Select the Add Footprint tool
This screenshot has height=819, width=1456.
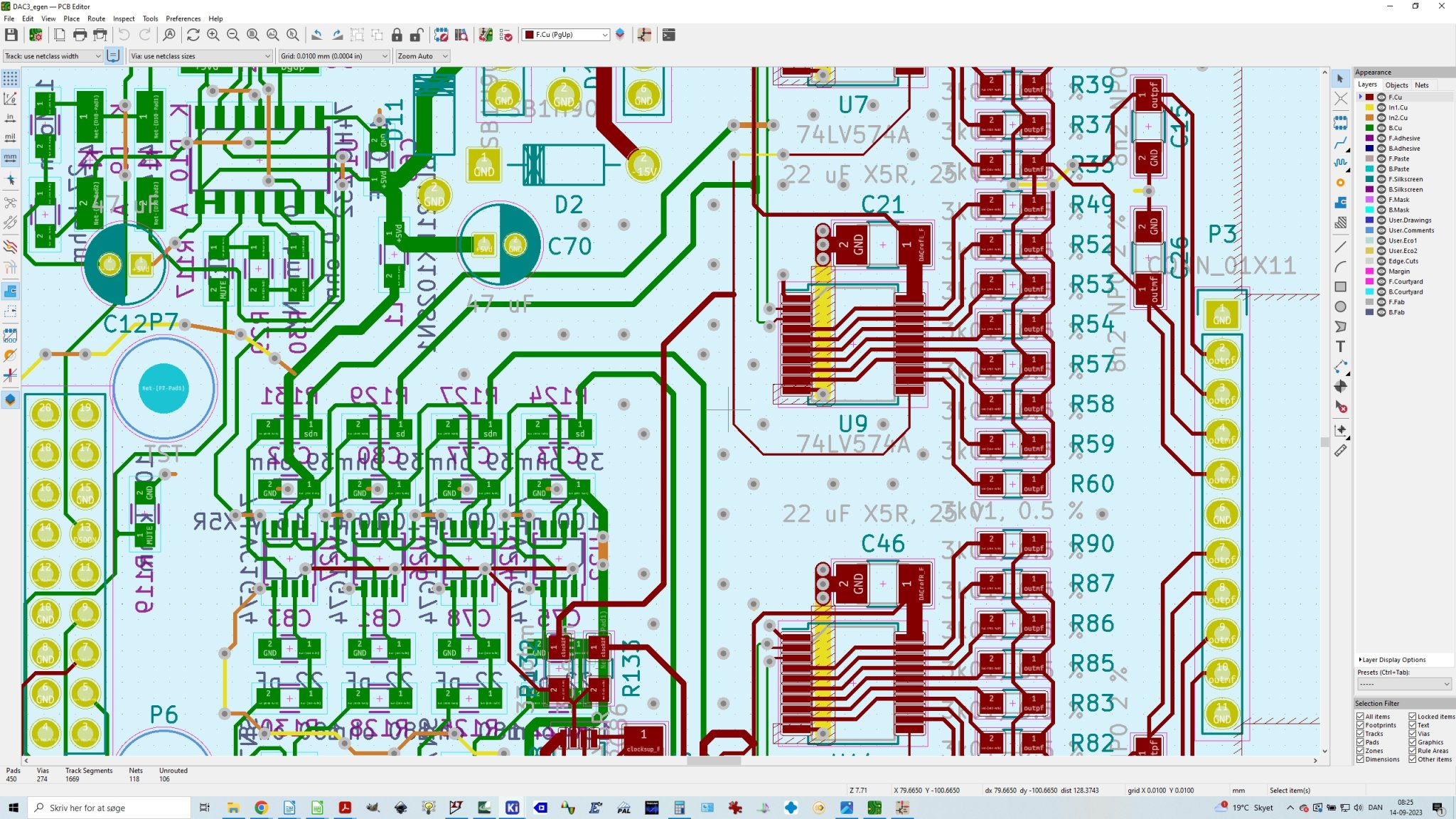pyautogui.click(x=1340, y=123)
